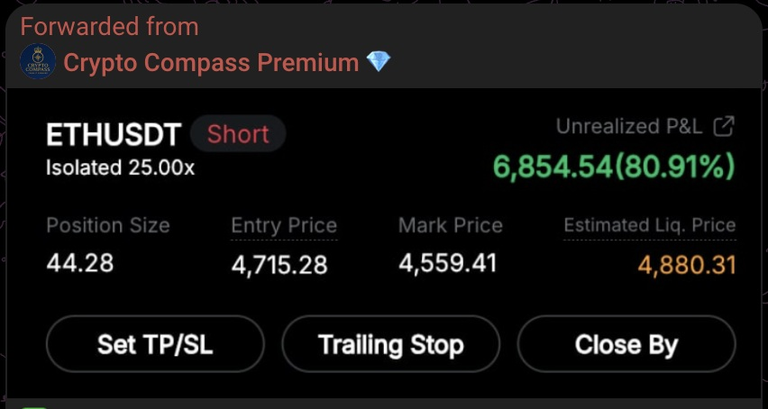Click the 4,715.28 entry price value
This screenshot has width=768, height=409.
pyautogui.click(x=279, y=265)
